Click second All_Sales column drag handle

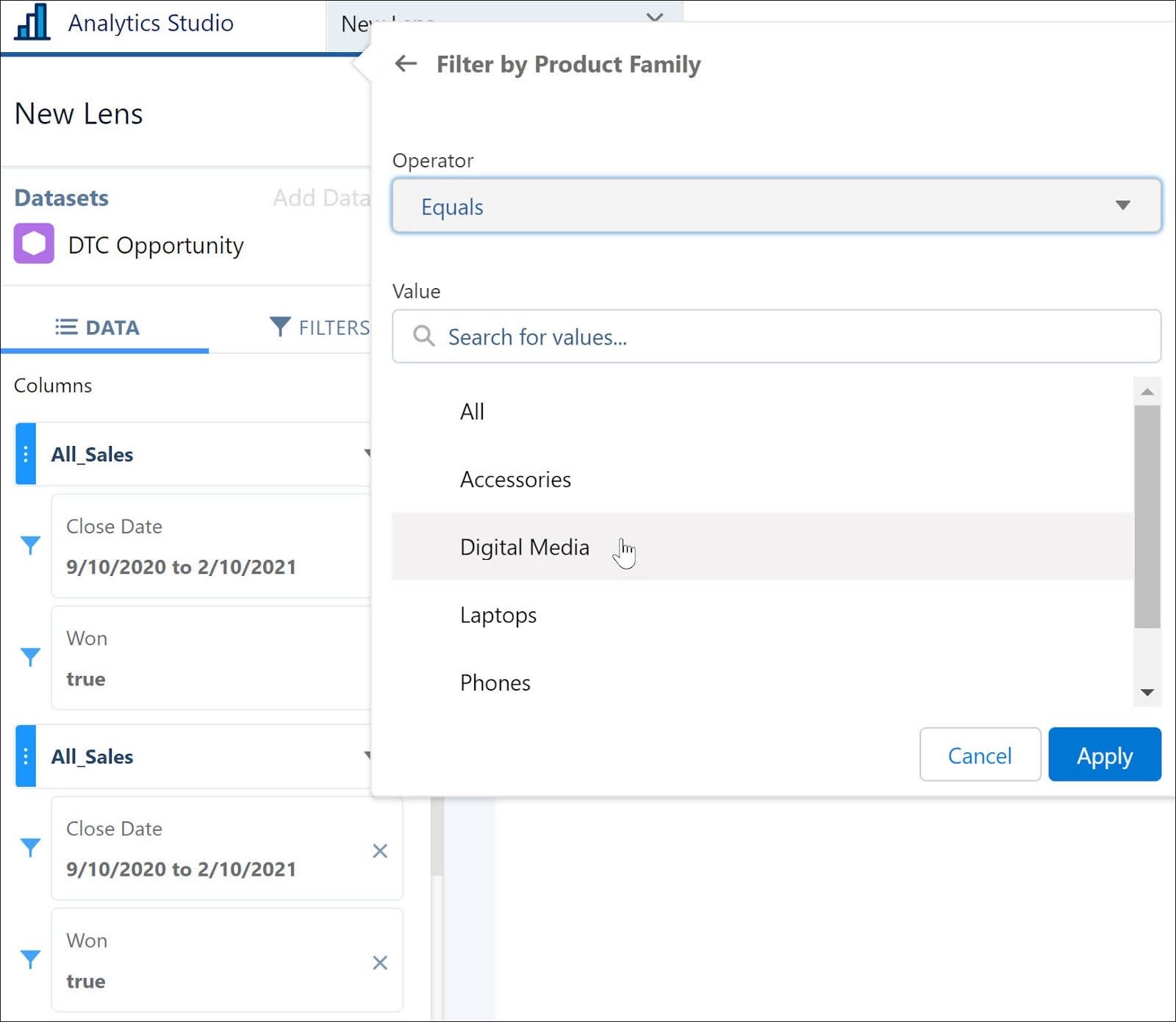point(26,756)
